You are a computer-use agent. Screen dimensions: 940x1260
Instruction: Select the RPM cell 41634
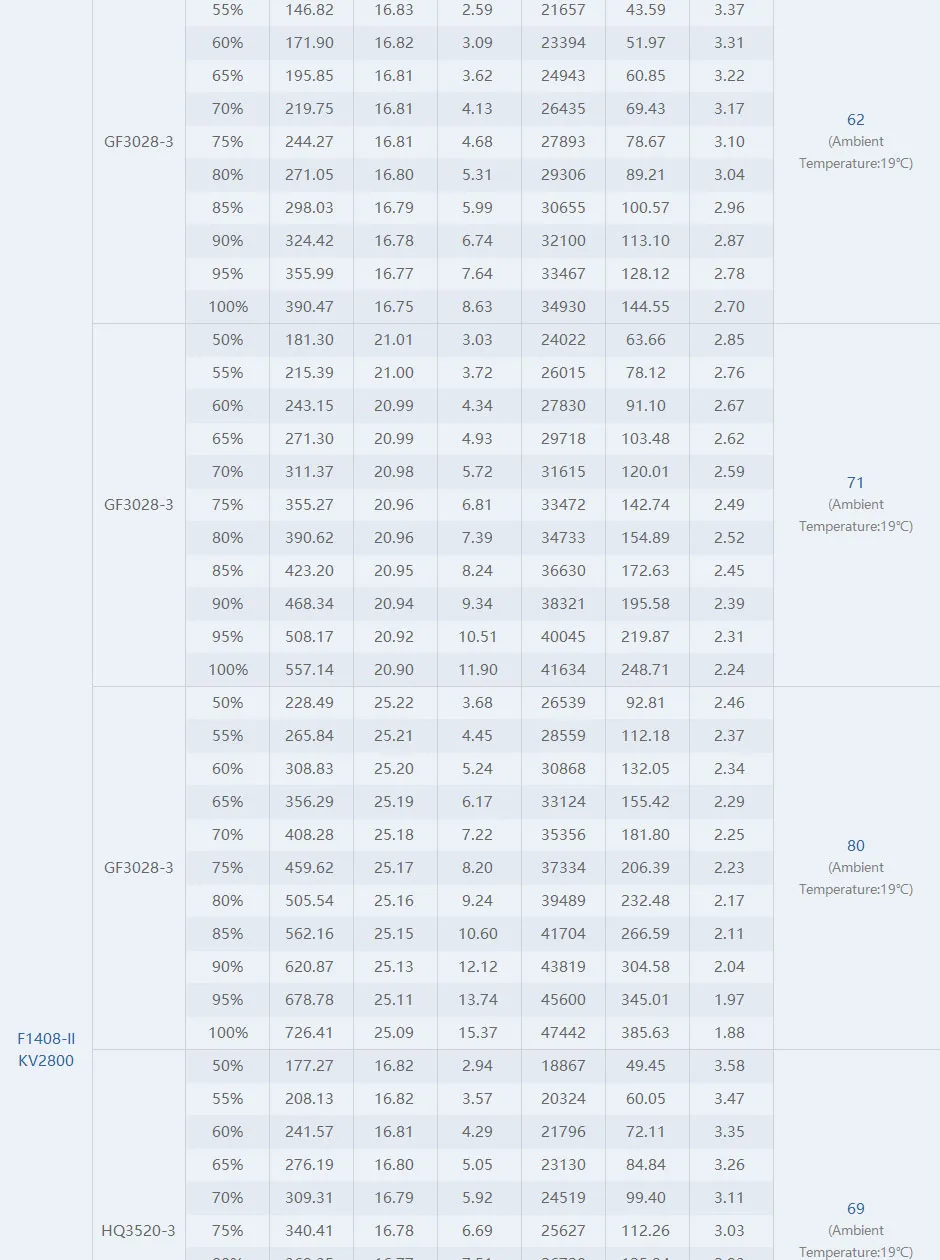tap(563, 669)
